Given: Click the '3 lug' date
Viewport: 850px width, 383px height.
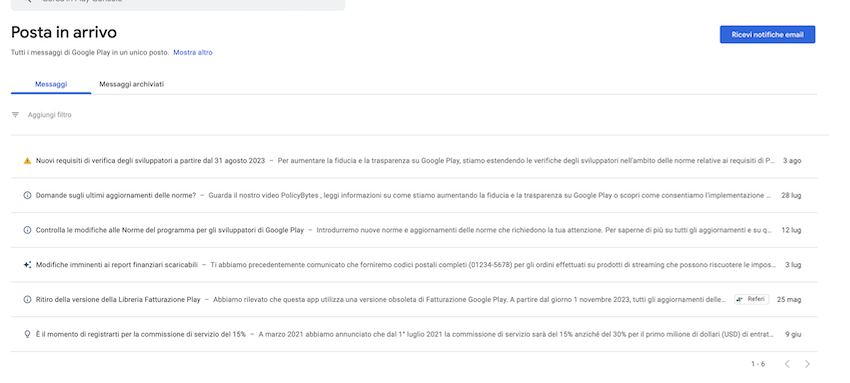Looking at the screenshot, I should tap(793, 265).
